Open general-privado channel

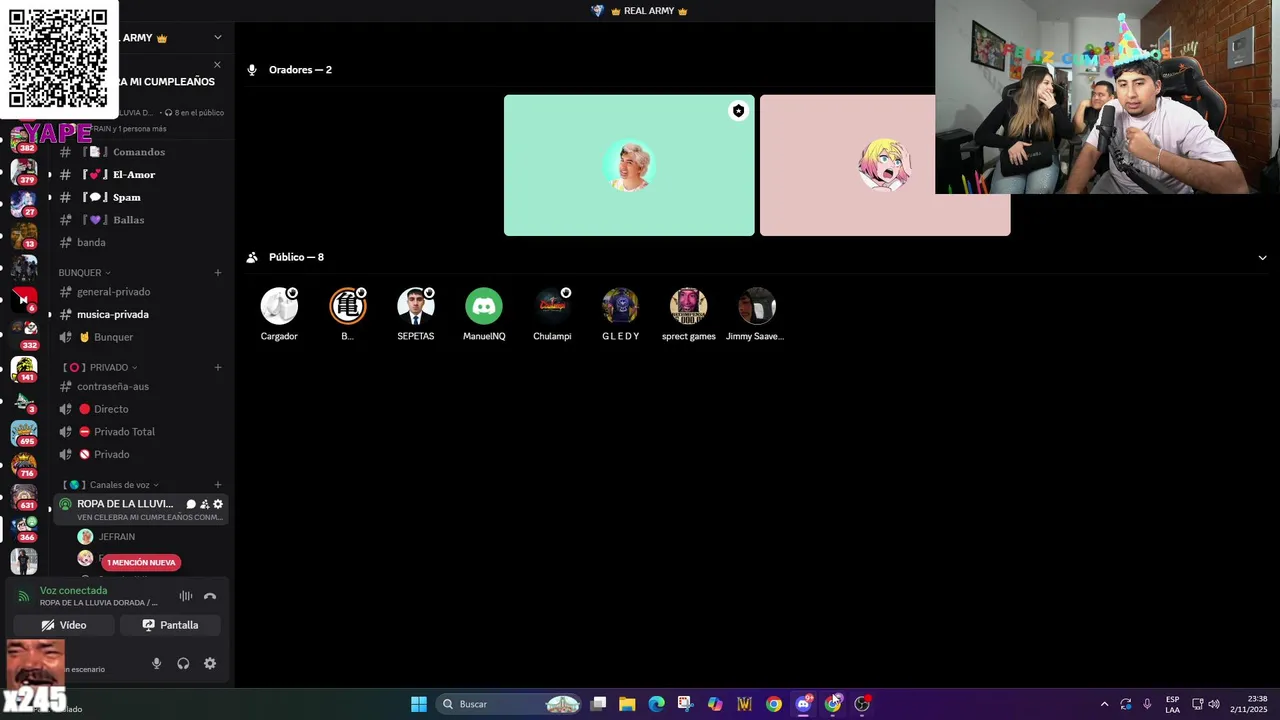[x=140, y=292]
